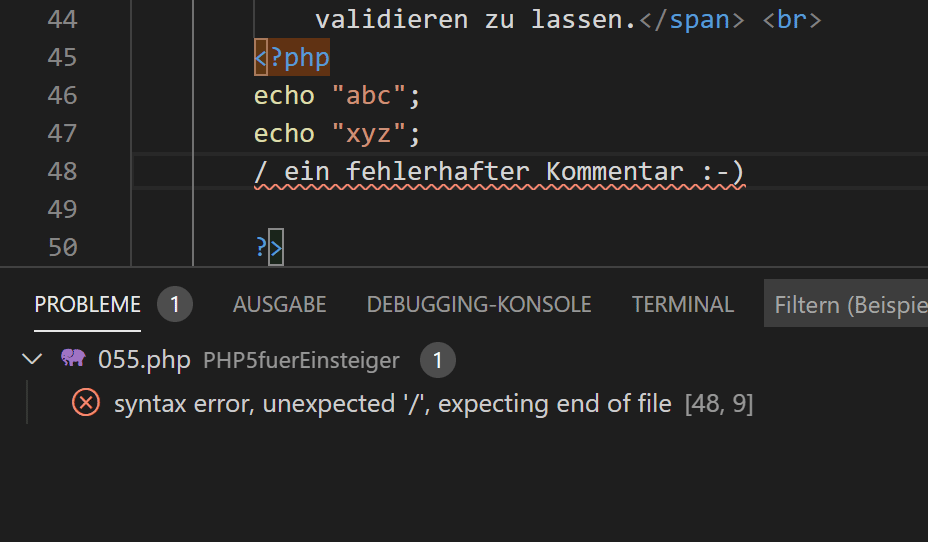Click the PHP elephant file icon
928x542 pixels.
(x=73, y=359)
